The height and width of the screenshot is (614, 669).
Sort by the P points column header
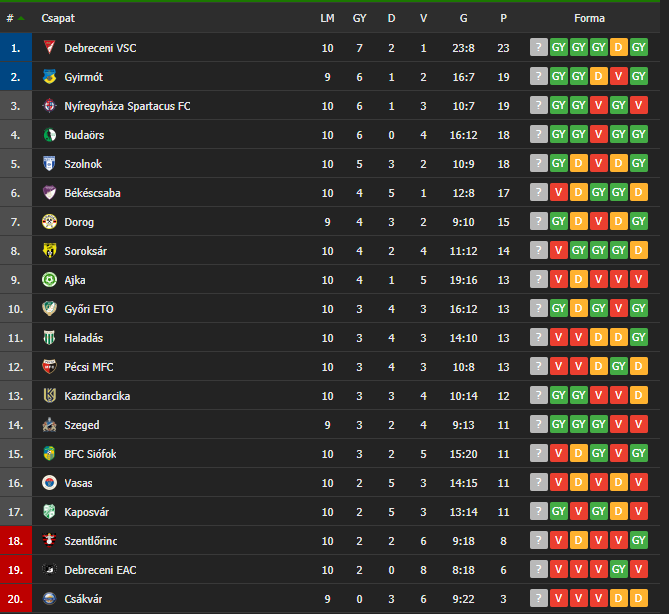tap(503, 18)
